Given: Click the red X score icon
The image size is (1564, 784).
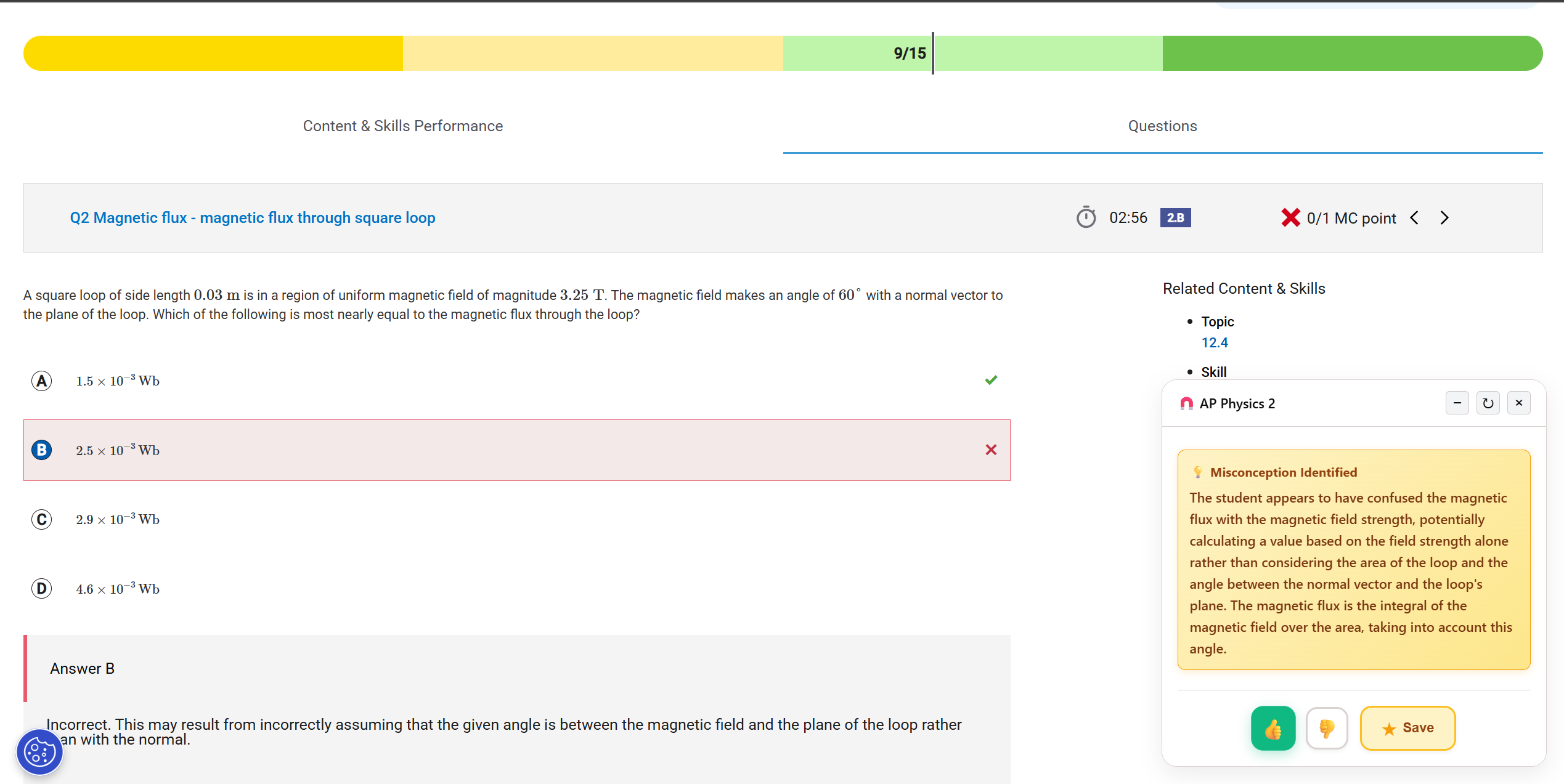Looking at the screenshot, I should 1290,217.
